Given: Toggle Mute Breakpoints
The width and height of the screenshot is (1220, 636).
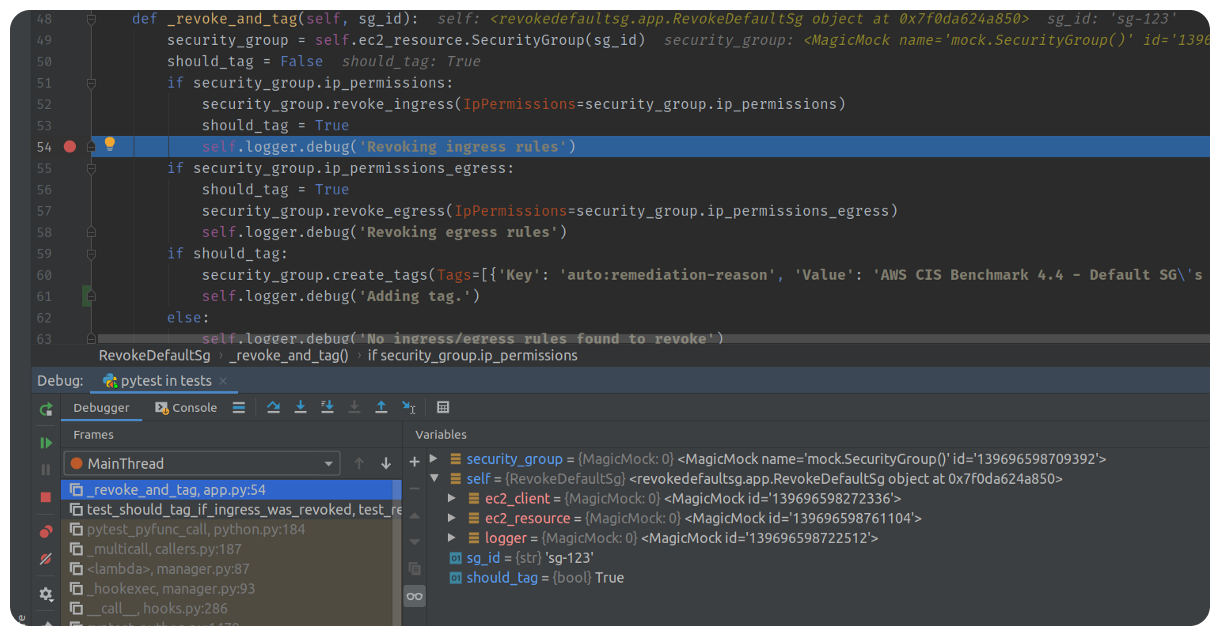Looking at the screenshot, I should [x=46, y=559].
